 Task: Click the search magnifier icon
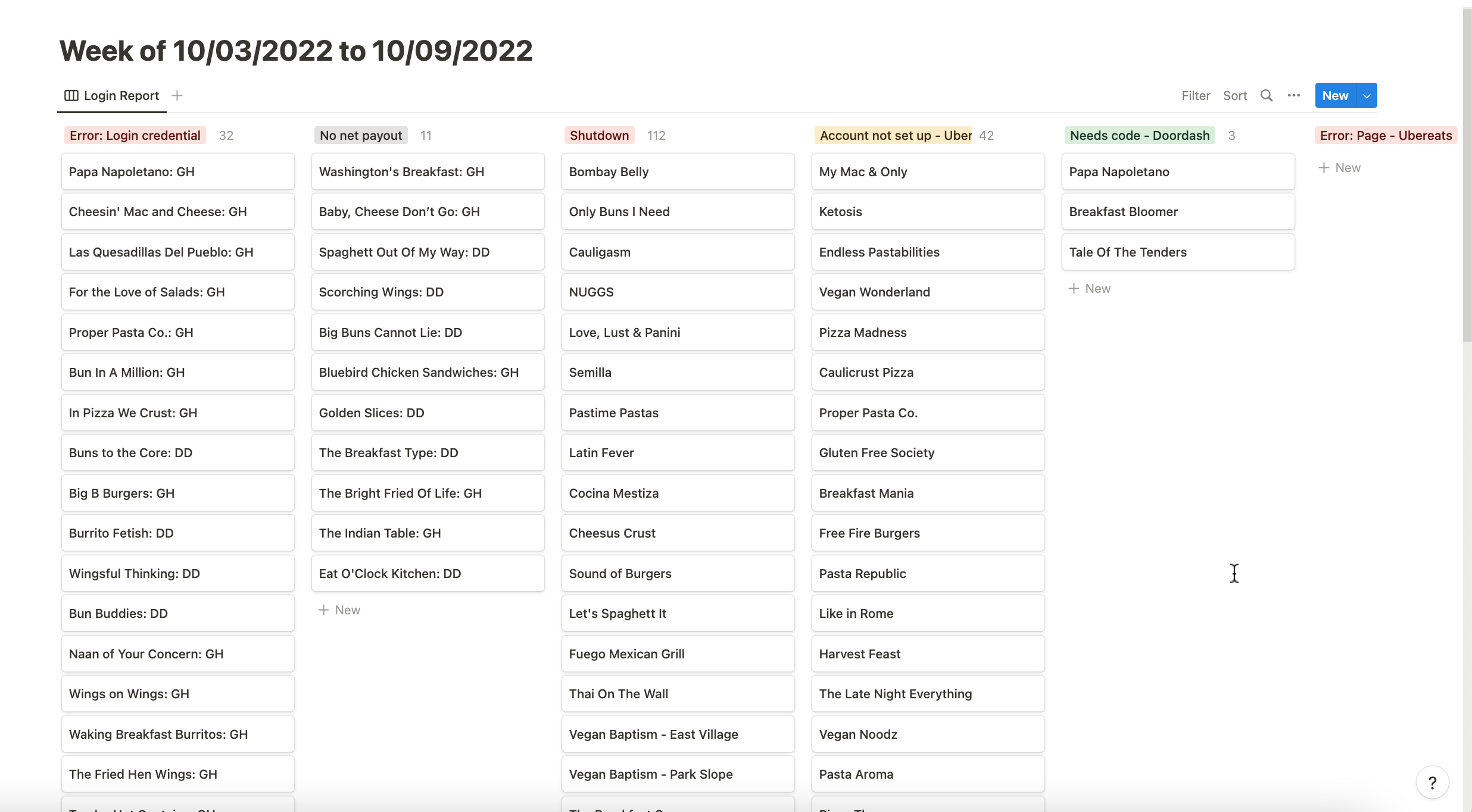pos(1267,96)
